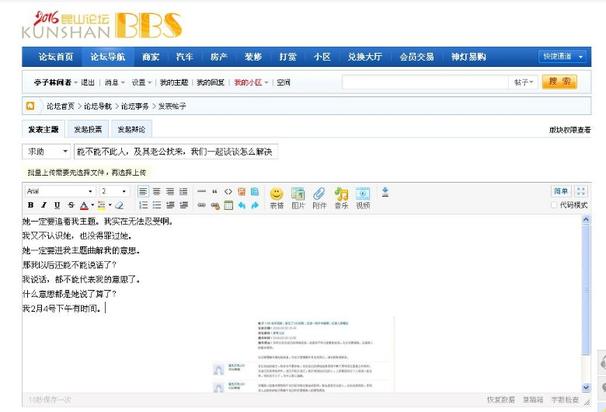The image size is (606, 412).
Task: Switch editor to 简单 mode
Action: pos(561,190)
